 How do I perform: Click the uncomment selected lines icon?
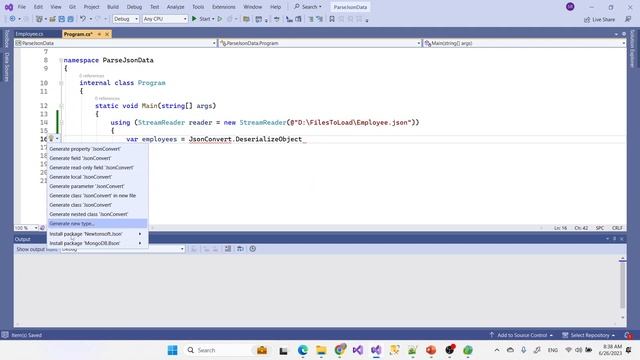[x=320, y=19]
